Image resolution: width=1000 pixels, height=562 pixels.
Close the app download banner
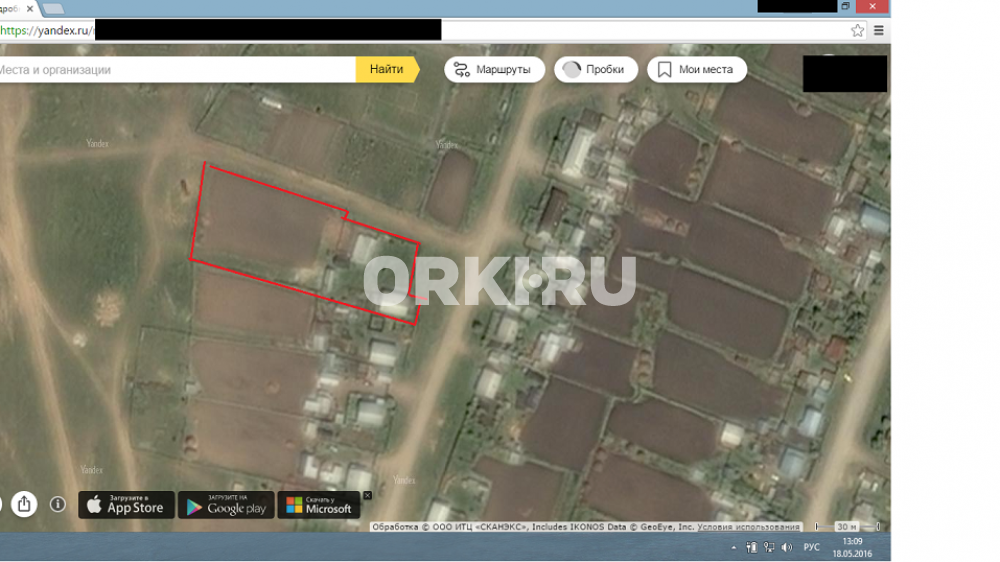[x=367, y=495]
